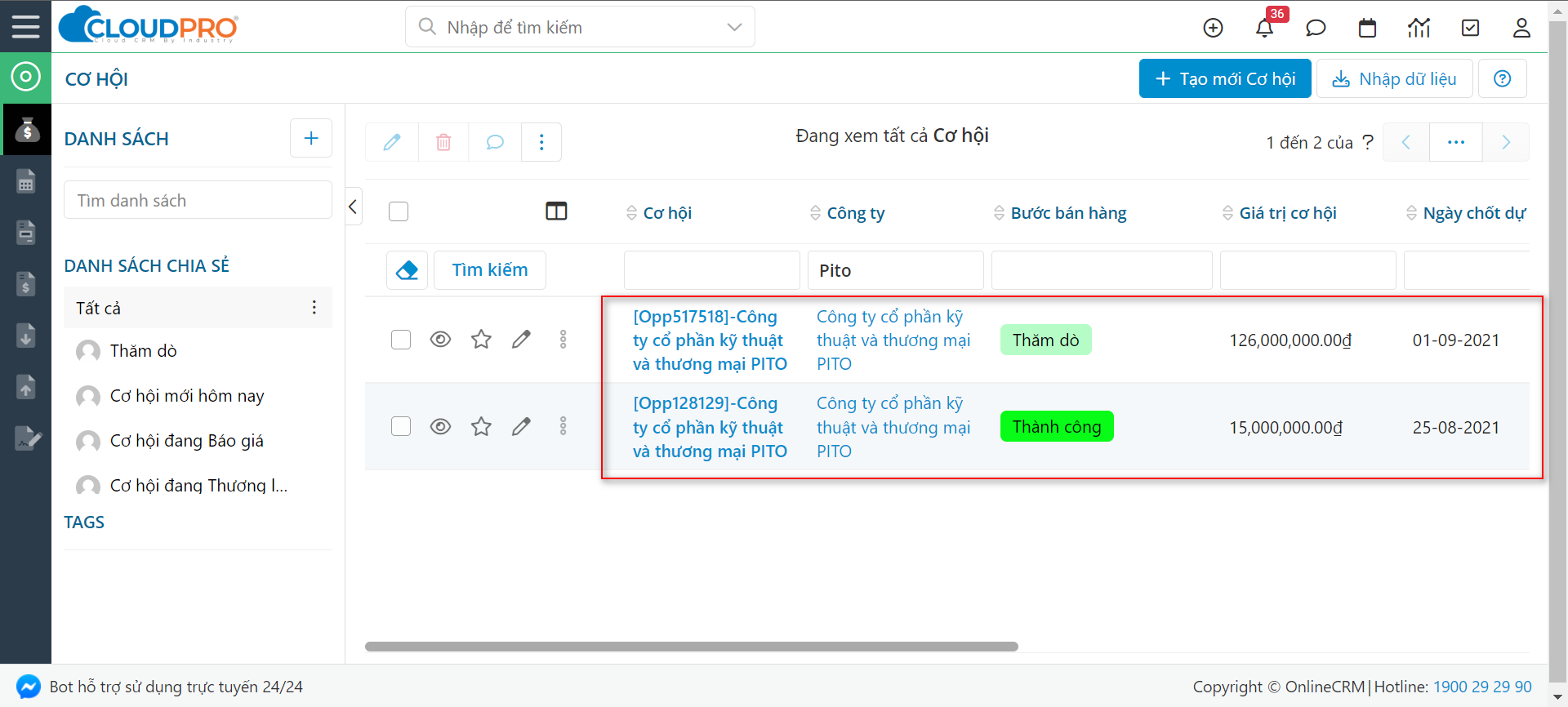Open the hamburger main menu
The width and height of the screenshot is (1568, 707).
25,26
